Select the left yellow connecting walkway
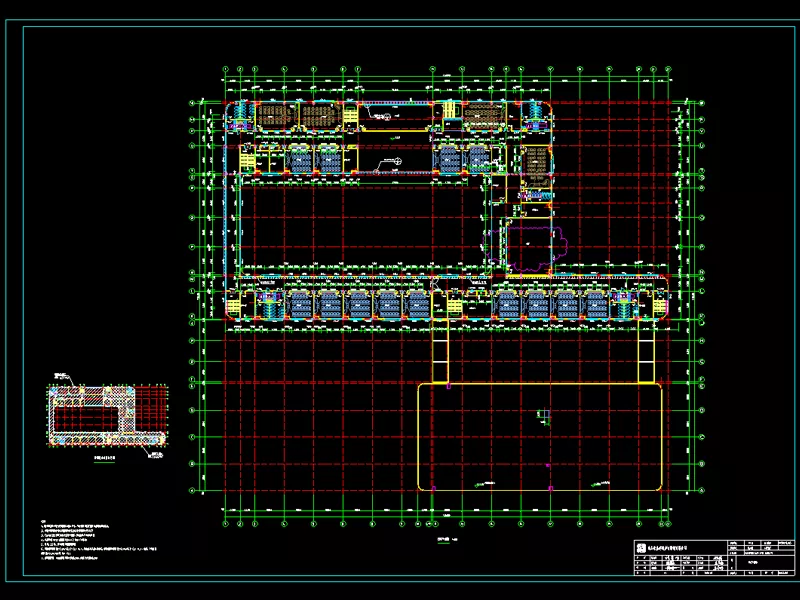This screenshot has width=800, height=600. [x=439, y=357]
